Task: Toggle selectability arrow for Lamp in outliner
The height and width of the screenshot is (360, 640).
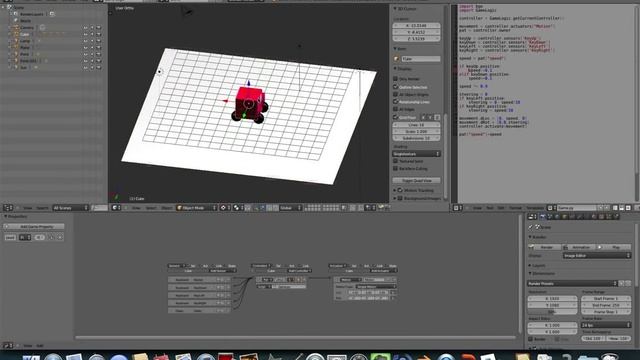Action: pos(92,41)
